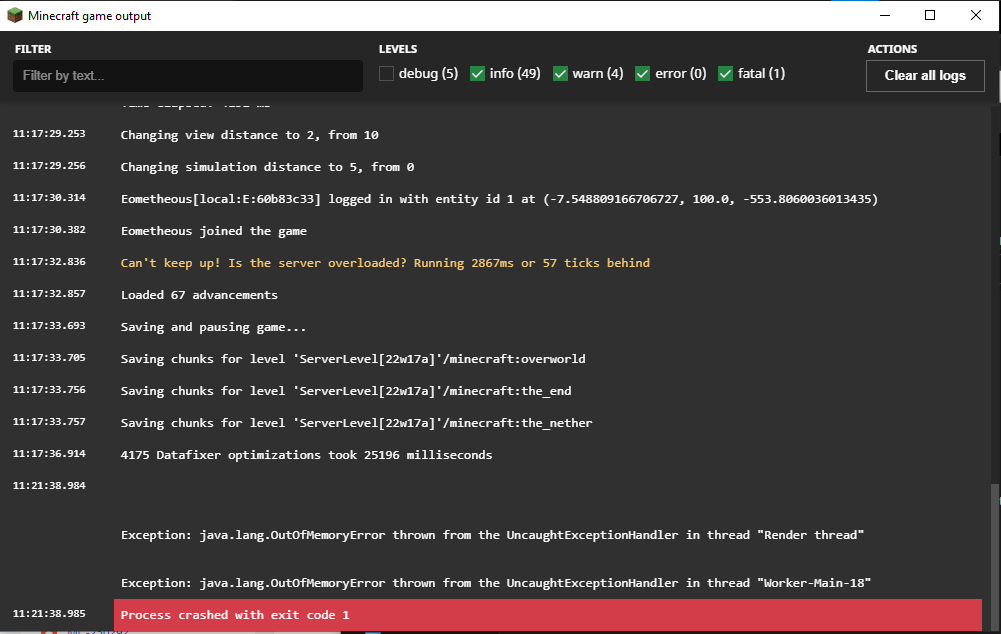Close the Minecraft game output window
Viewport: 1001px width, 634px height.
[976, 16]
